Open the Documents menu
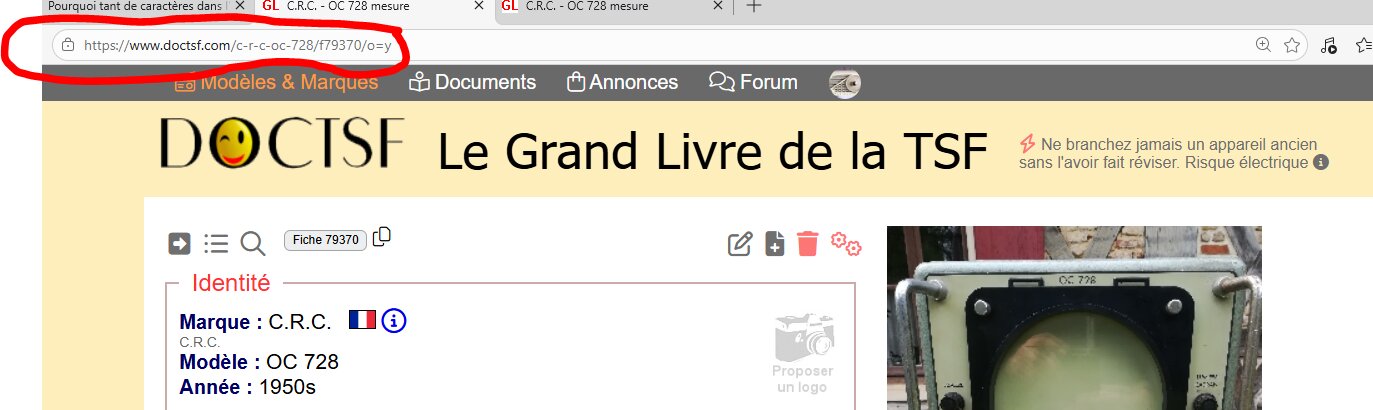The width and height of the screenshot is (1373, 410). 473,82
